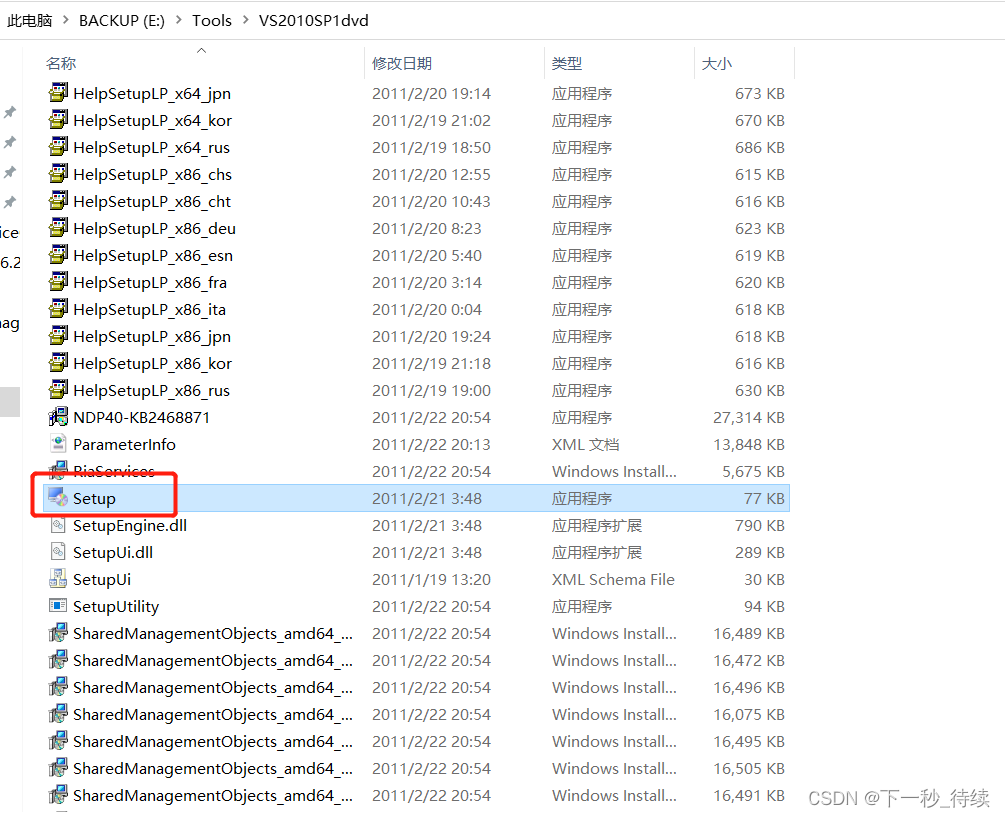Click the 13,848 KB size value
1005x817 pixels.
click(749, 444)
